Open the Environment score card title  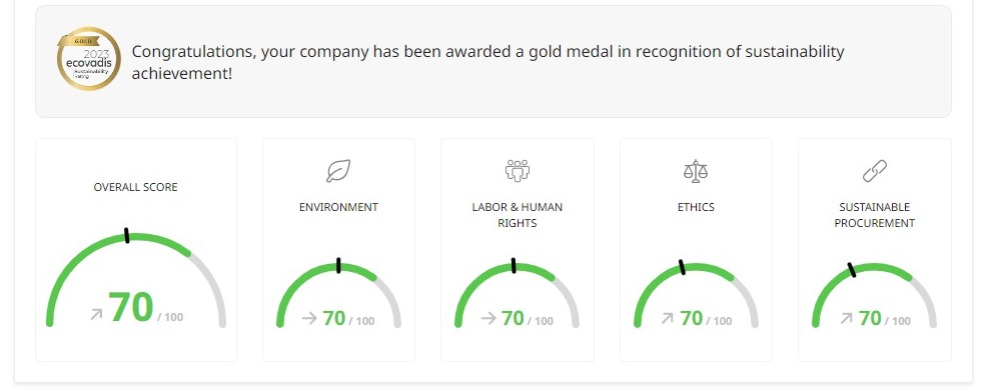click(x=339, y=207)
